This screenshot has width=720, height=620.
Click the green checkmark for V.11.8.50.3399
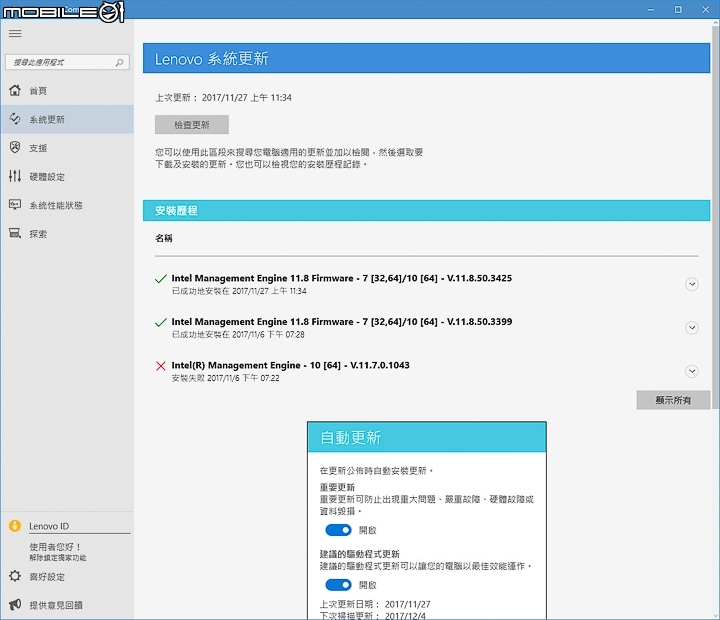pyautogui.click(x=161, y=322)
